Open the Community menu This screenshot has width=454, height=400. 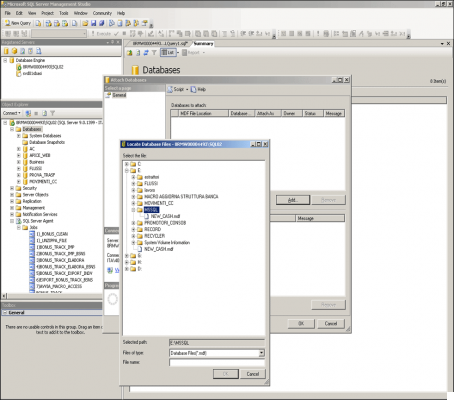[x=102, y=13]
